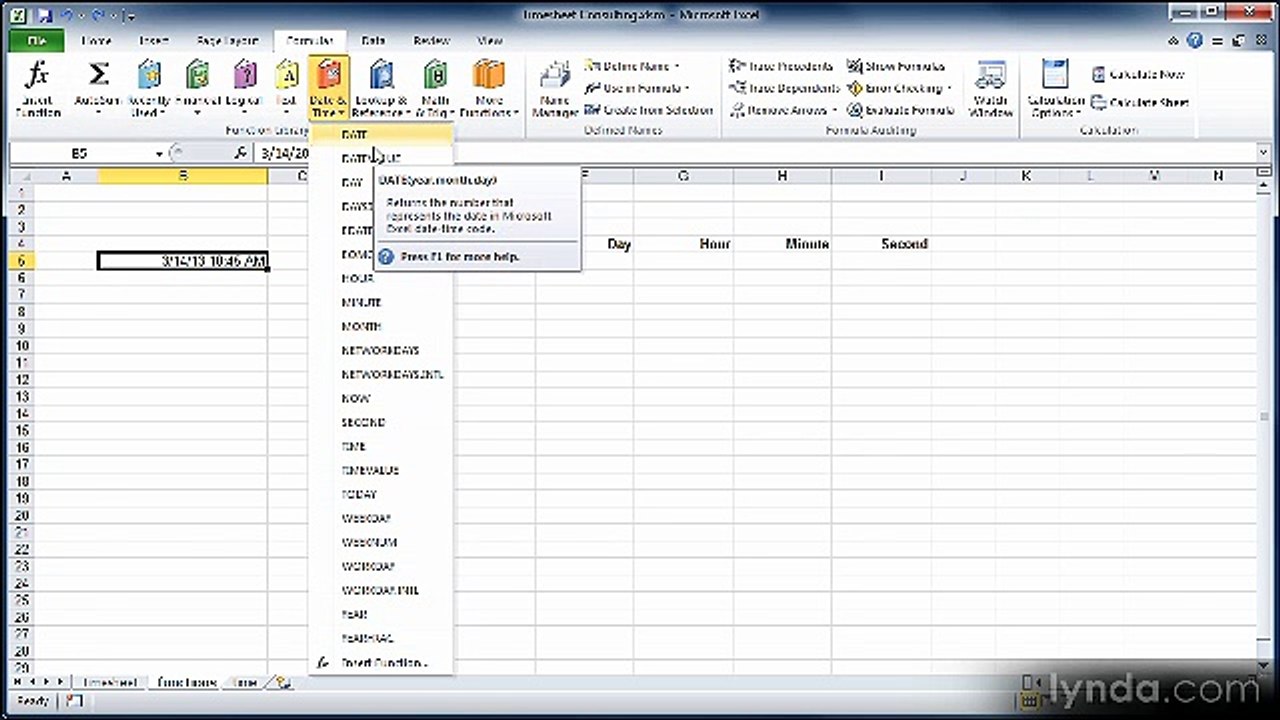
Task: Collapse the Date & Time functions menu button
Action: [x=328, y=88]
